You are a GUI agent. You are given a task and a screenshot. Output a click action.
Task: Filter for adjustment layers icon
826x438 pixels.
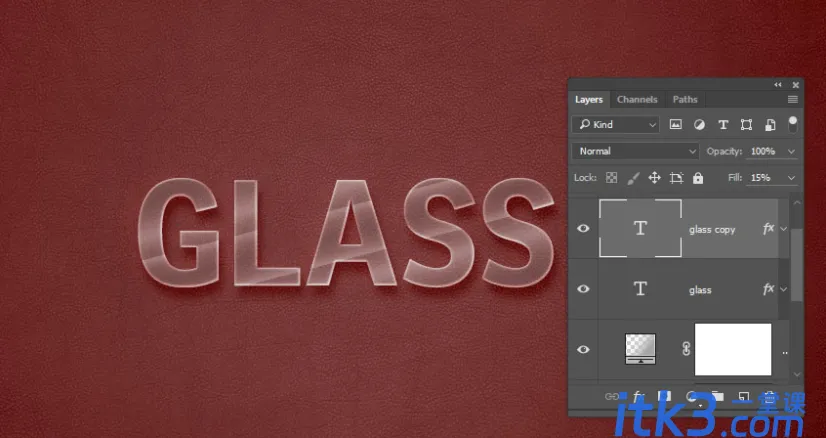tap(699, 124)
